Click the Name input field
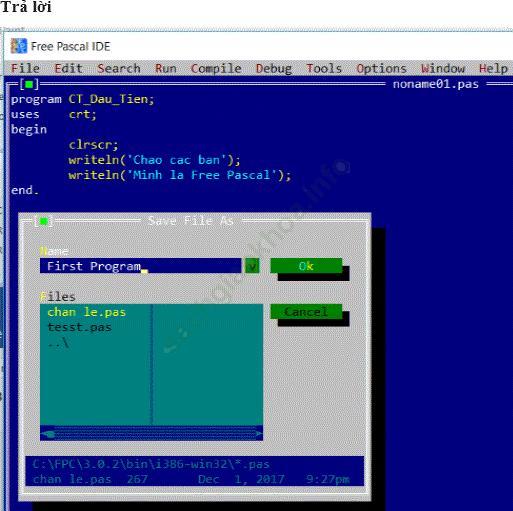 point(140,266)
